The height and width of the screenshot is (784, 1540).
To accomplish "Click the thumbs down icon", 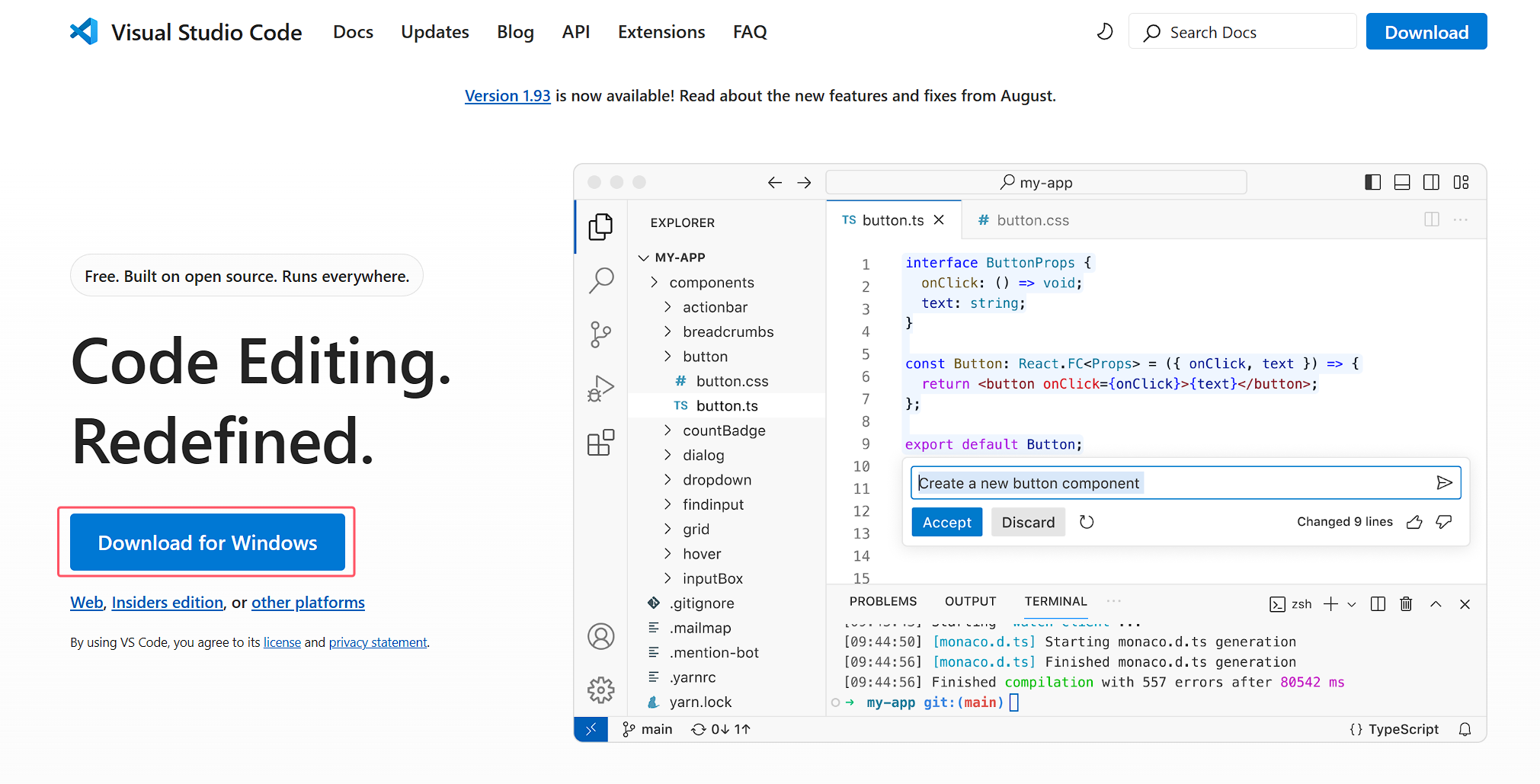I will (1444, 522).
